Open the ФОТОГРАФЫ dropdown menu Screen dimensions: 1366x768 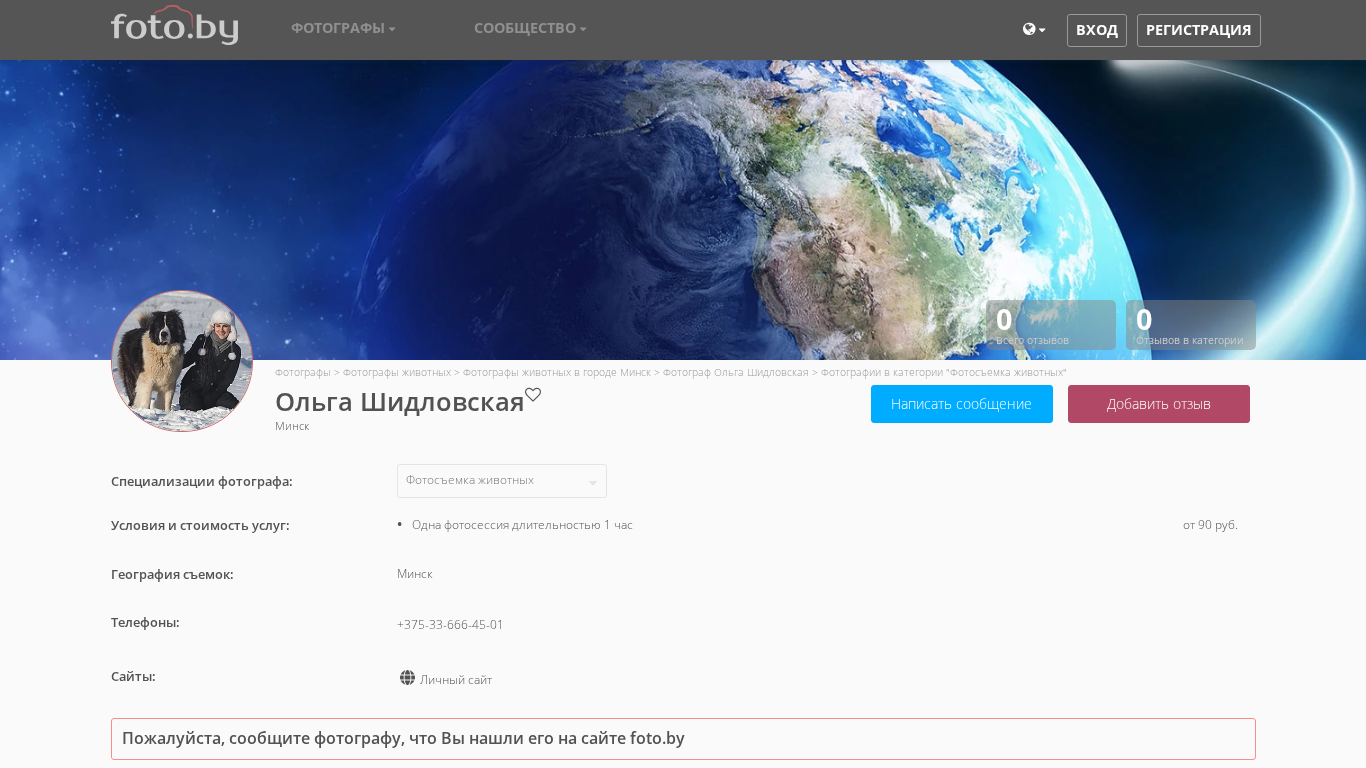coord(343,28)
